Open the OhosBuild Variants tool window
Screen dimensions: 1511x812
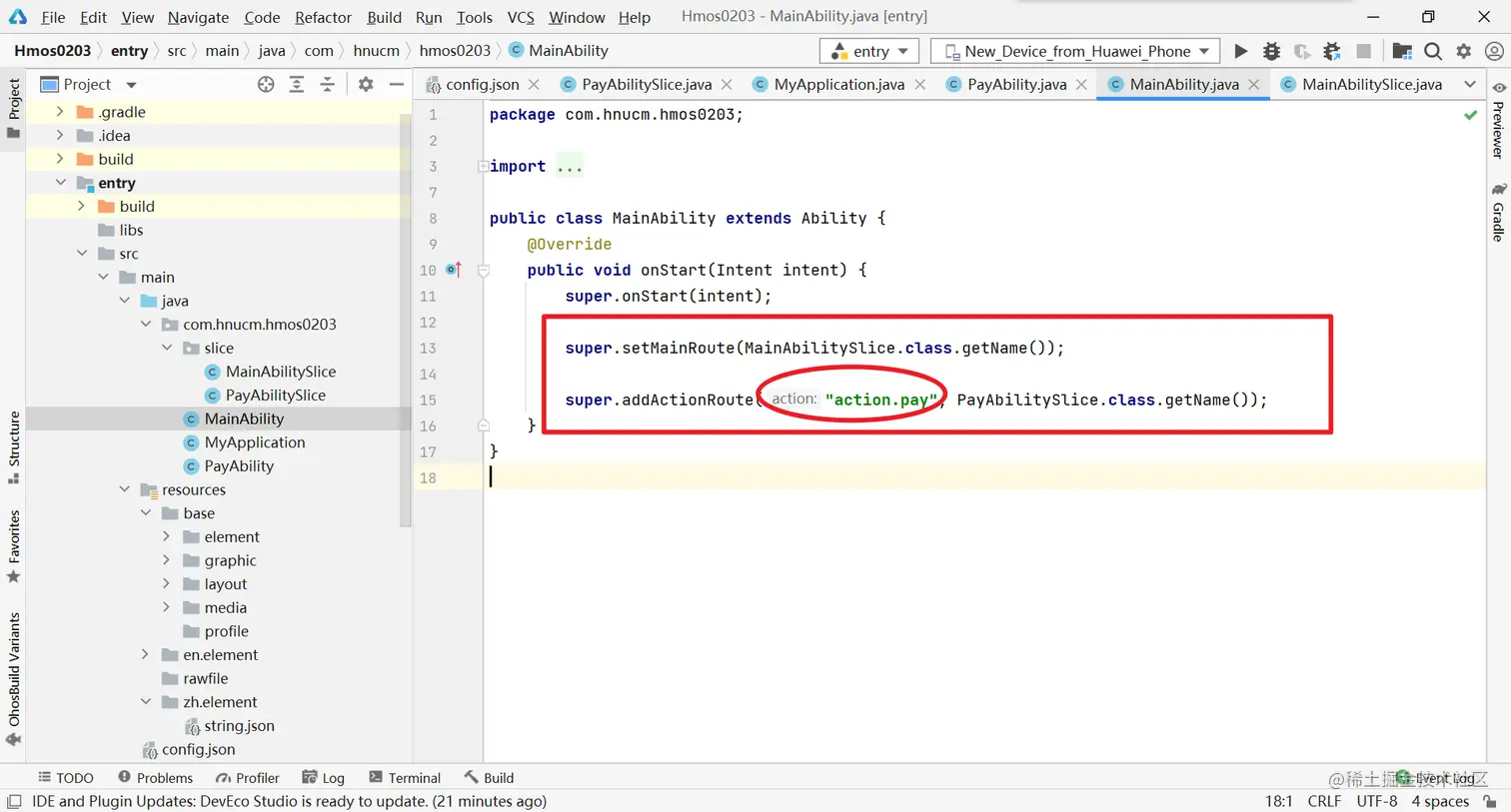click(14, 679)
